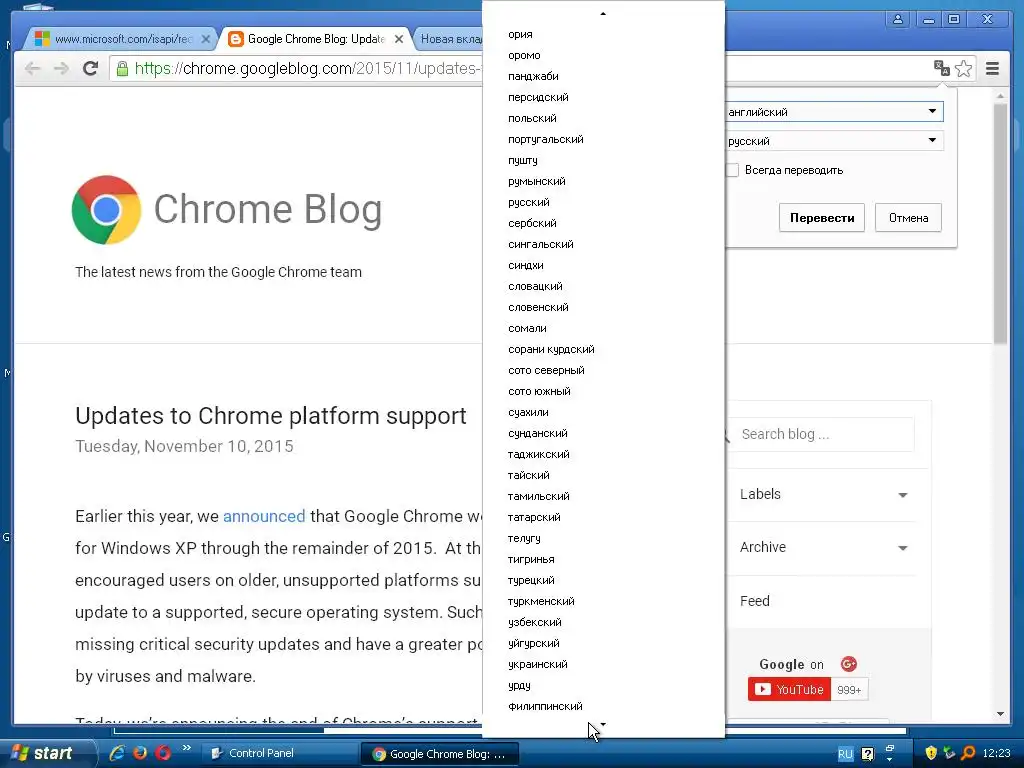Image resolution: width=1024 pixels, height=768 pixels.
Task: Click the Chrome user profile button
Action: [898, 19]
